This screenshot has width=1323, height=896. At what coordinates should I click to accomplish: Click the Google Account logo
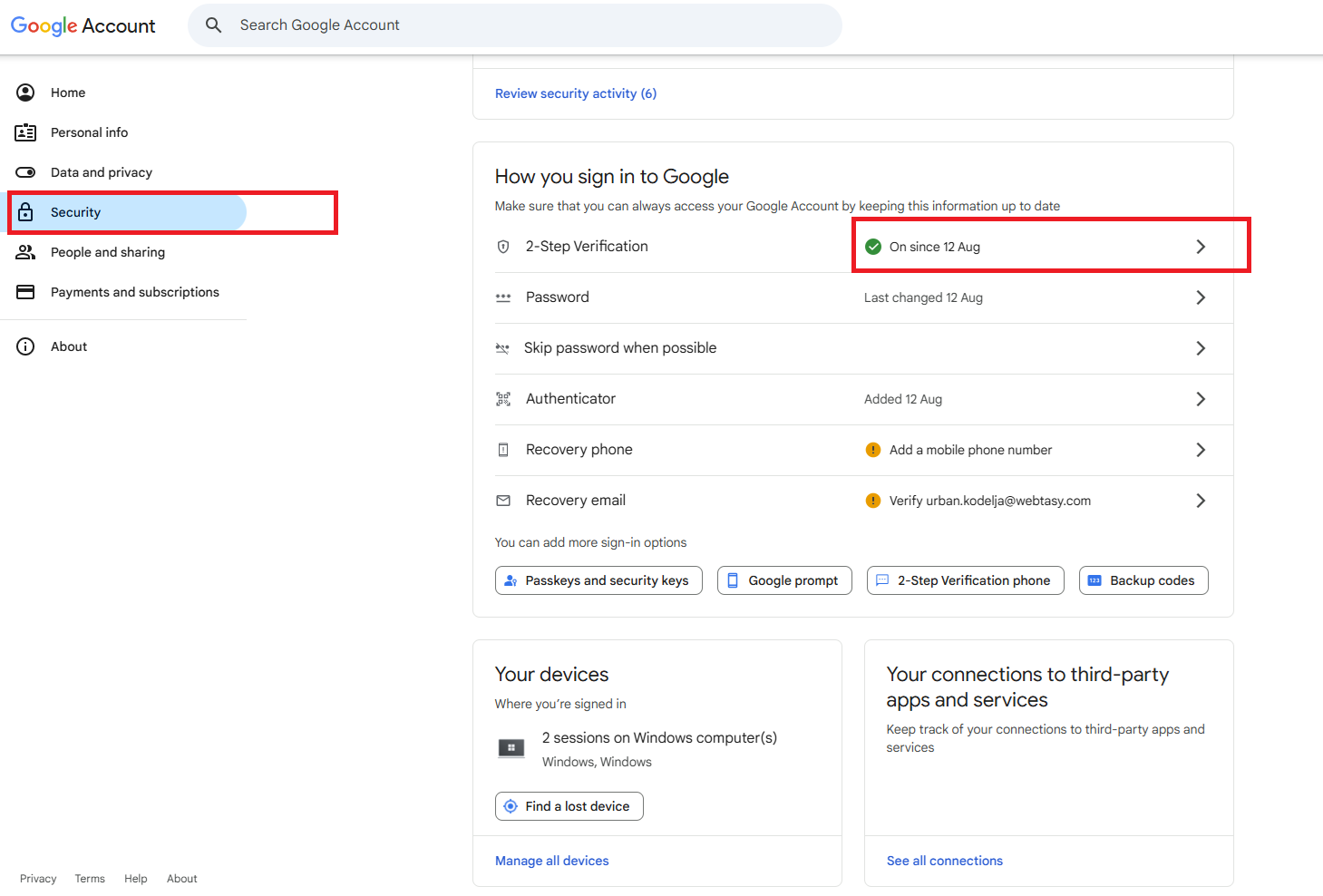(83, 25)
